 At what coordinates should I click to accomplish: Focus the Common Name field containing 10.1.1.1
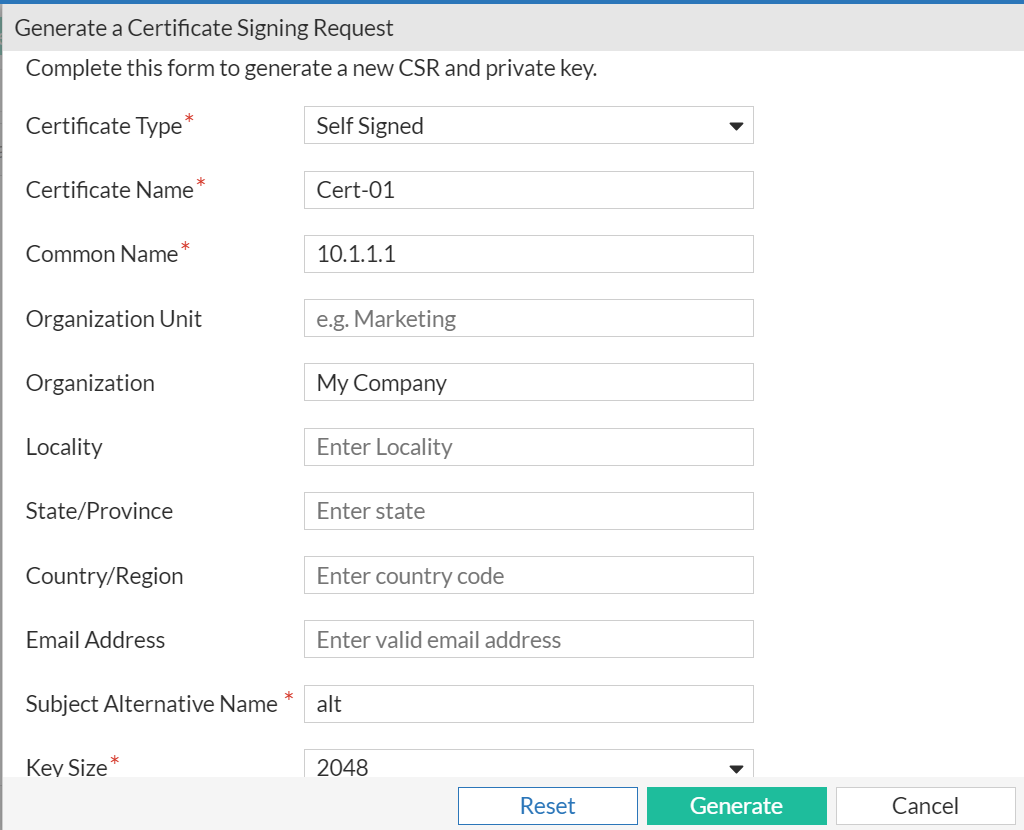pos(528,254)
